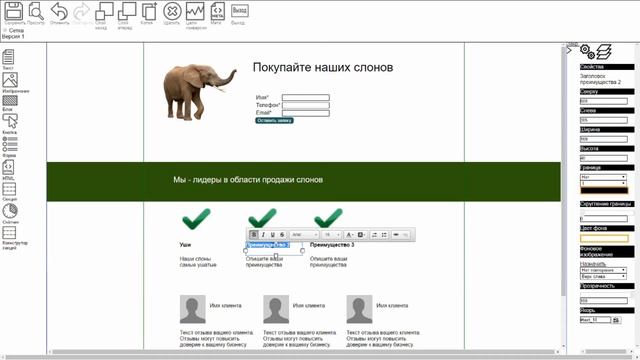Click the Phone (Телефон) form field
This screenshot has height=360, width=640.
pos(306,105)
